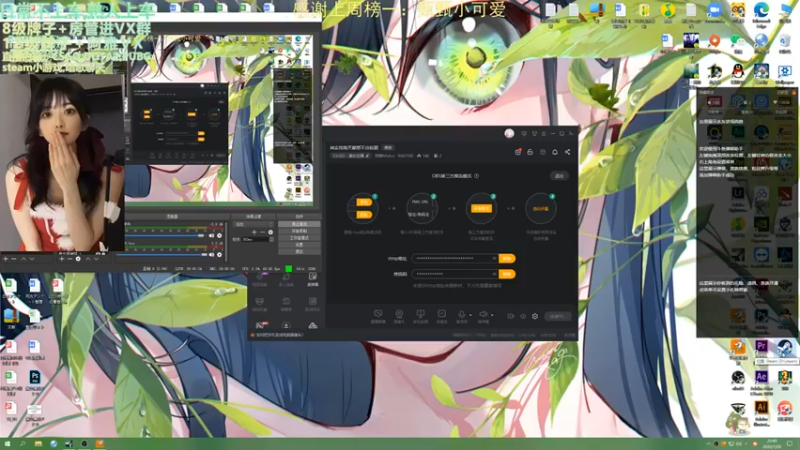Copy the stream key with yellow button
Viewport: 800px width, 450px height.
point(507,274)
